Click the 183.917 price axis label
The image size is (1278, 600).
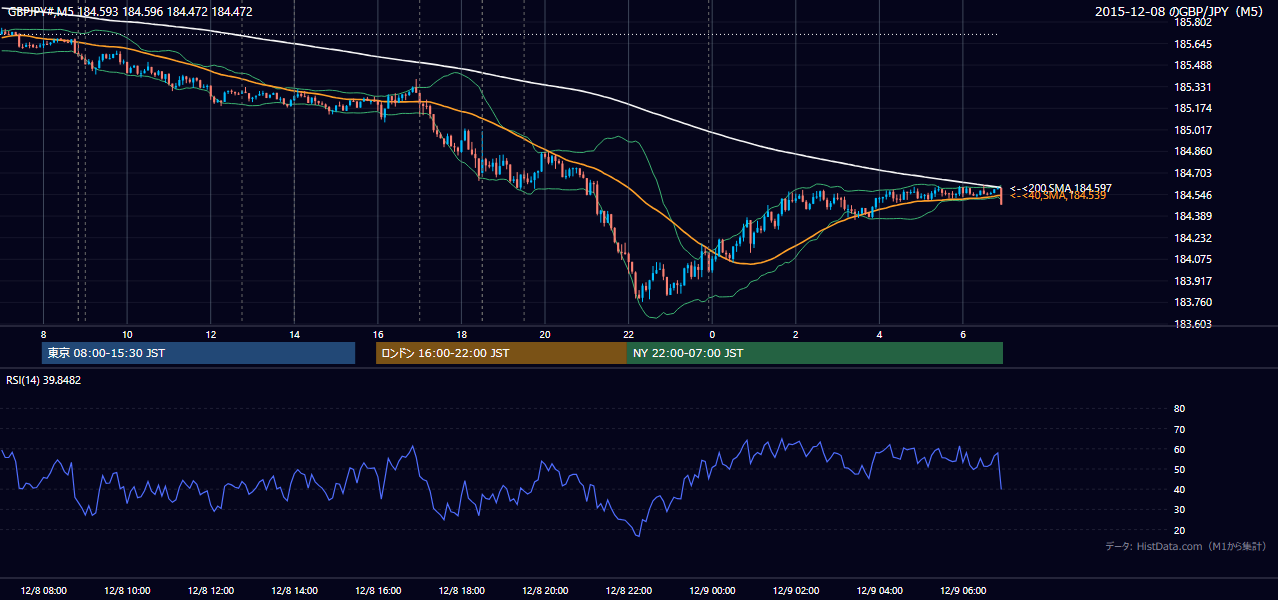(x=1193, y=281)
